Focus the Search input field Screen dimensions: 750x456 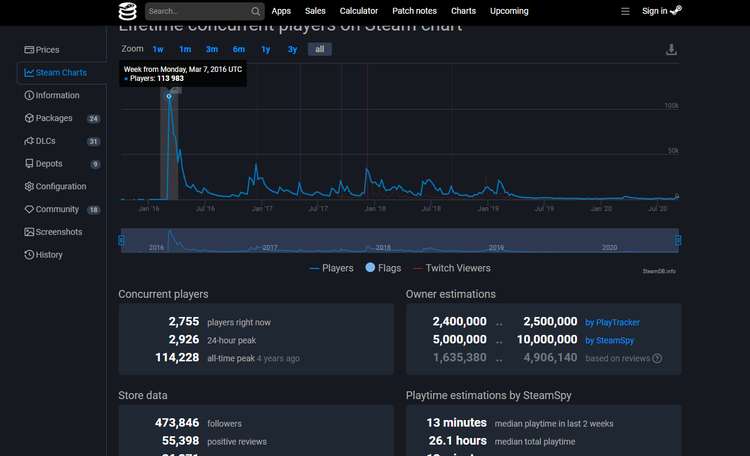click(x=204, y=11)
